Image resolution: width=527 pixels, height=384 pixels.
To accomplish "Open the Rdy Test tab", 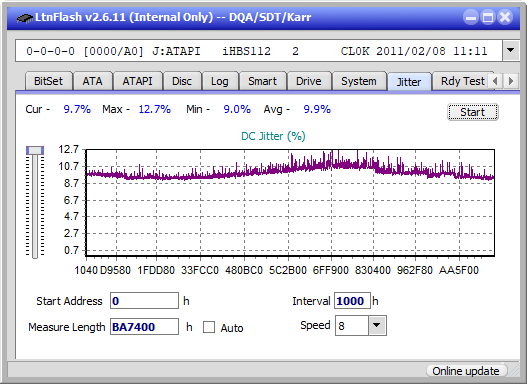I will pos(462,81).
